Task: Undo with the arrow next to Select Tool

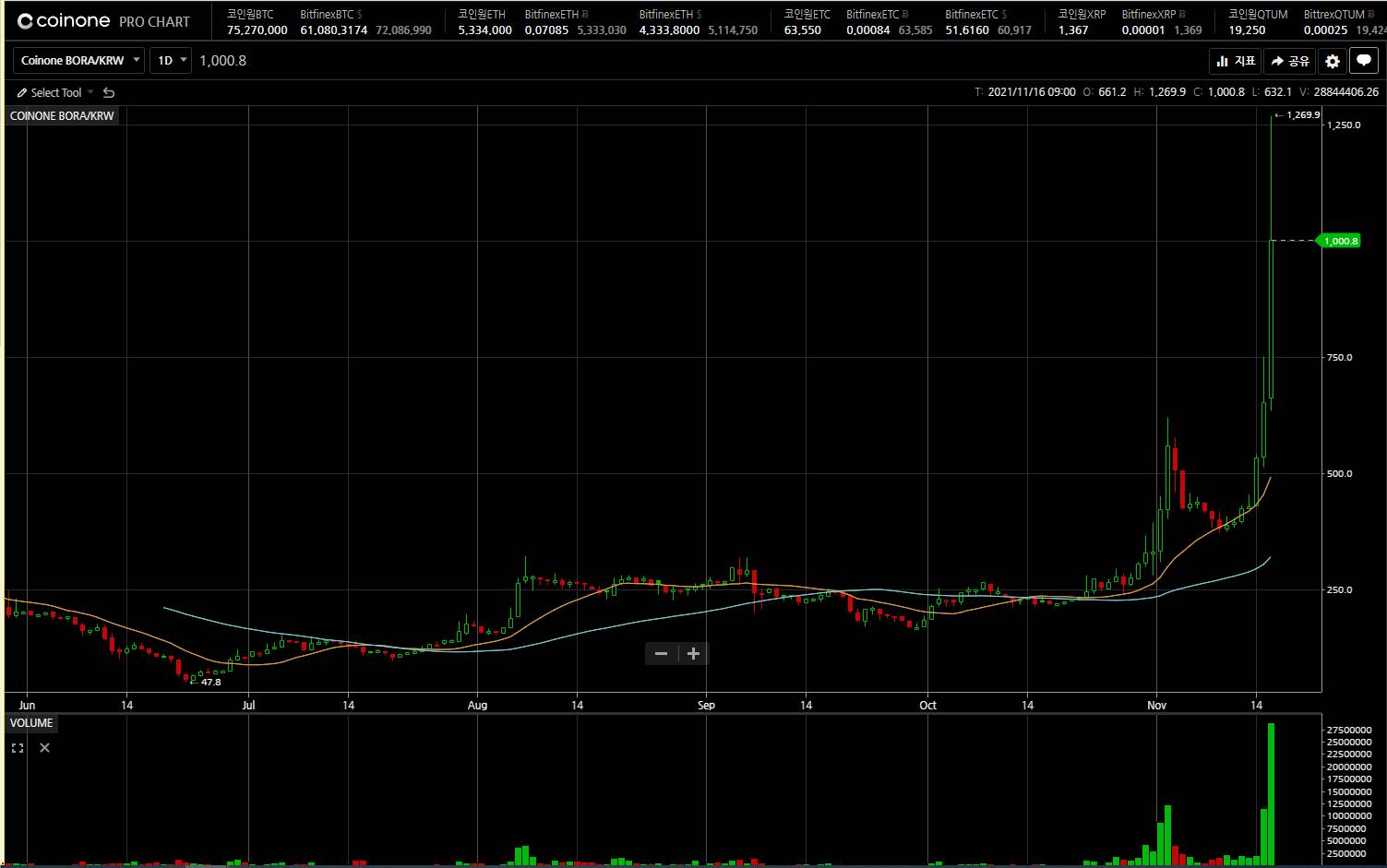Action: click(x=109, y=92)
